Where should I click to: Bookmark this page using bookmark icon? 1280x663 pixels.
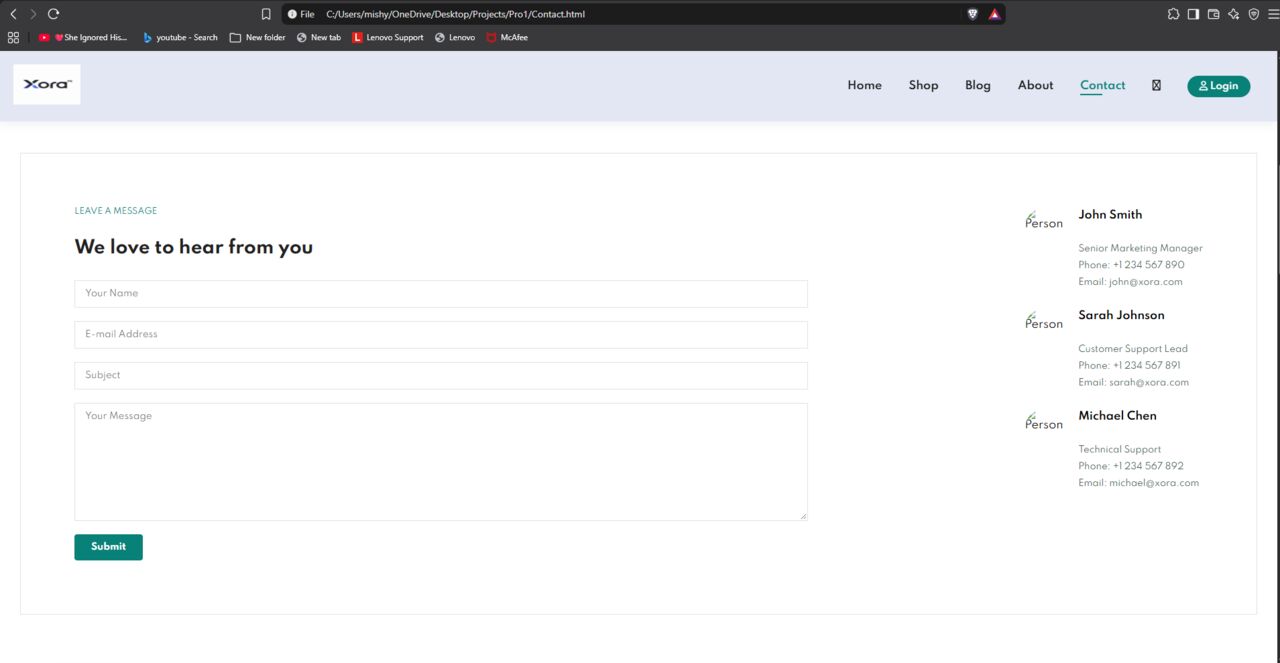tap(266, 14)
